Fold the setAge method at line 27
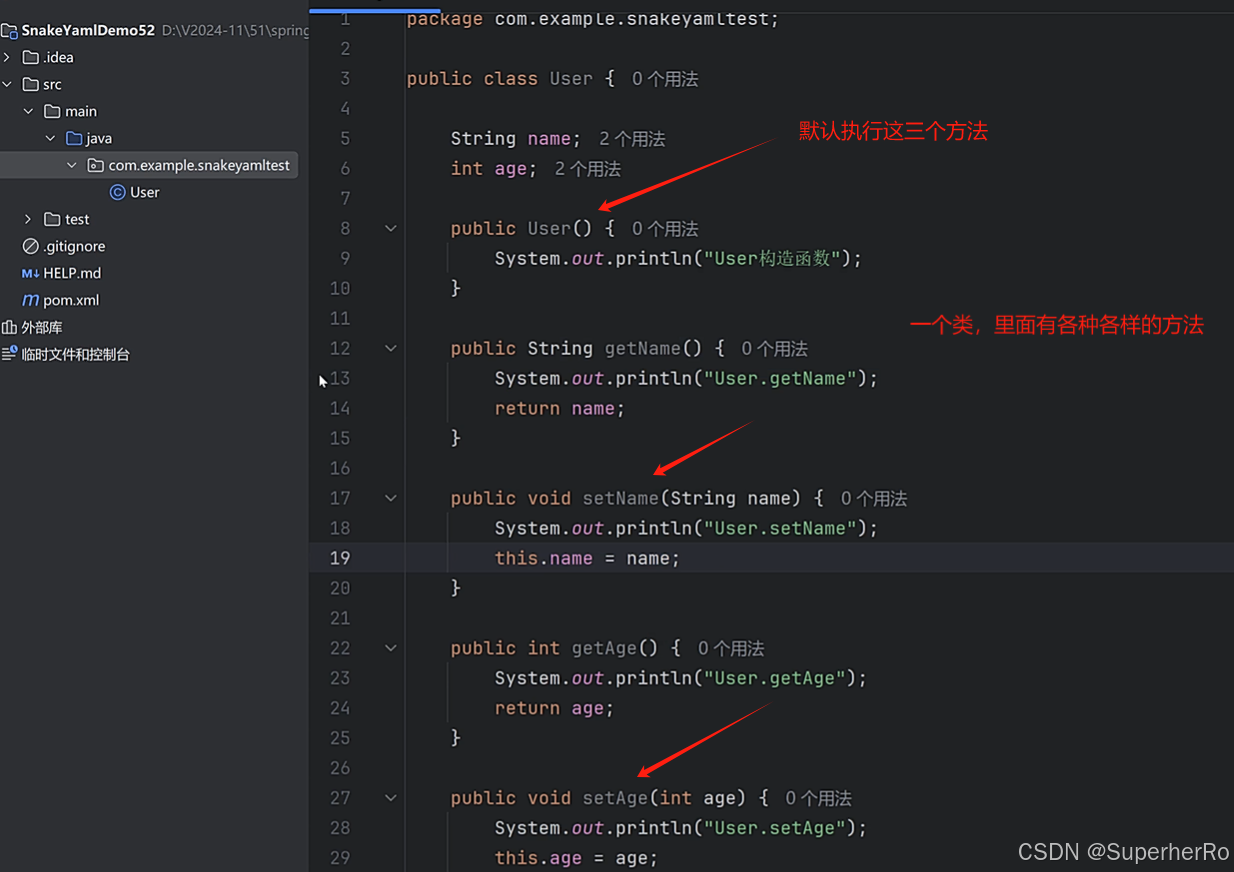 coord(391,798)
